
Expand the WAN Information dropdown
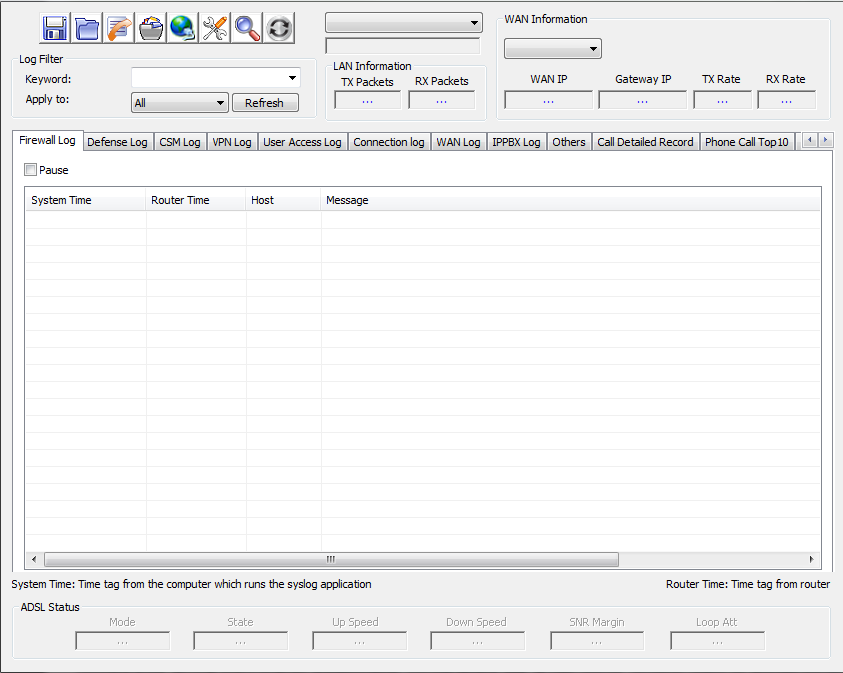pyautogui.click(x=593, y=49)
